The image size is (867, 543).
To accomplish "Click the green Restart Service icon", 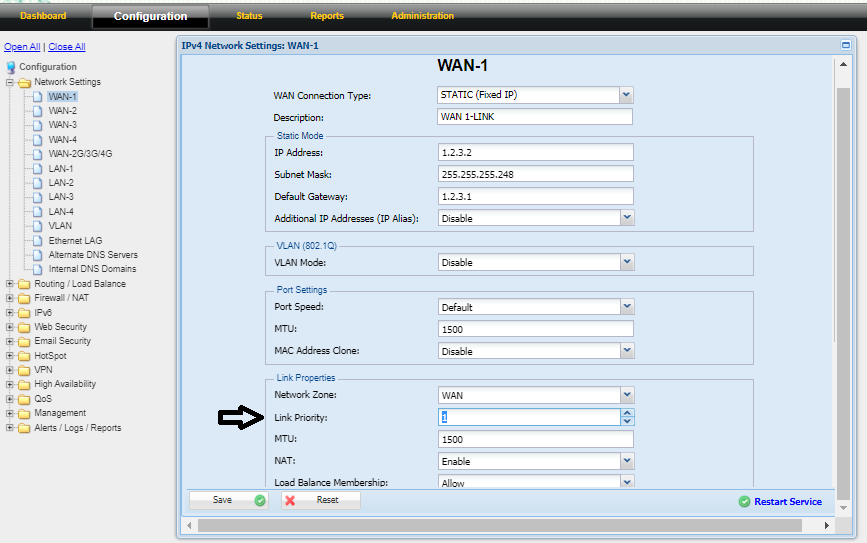I will tap(744, 502).
